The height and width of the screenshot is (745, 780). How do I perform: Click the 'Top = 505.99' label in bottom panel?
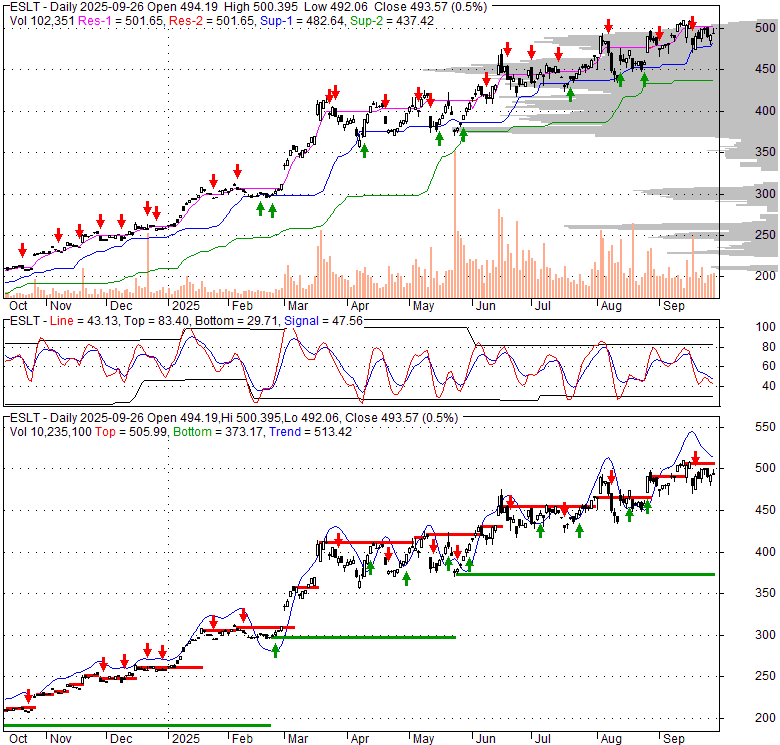coord(132,432)
